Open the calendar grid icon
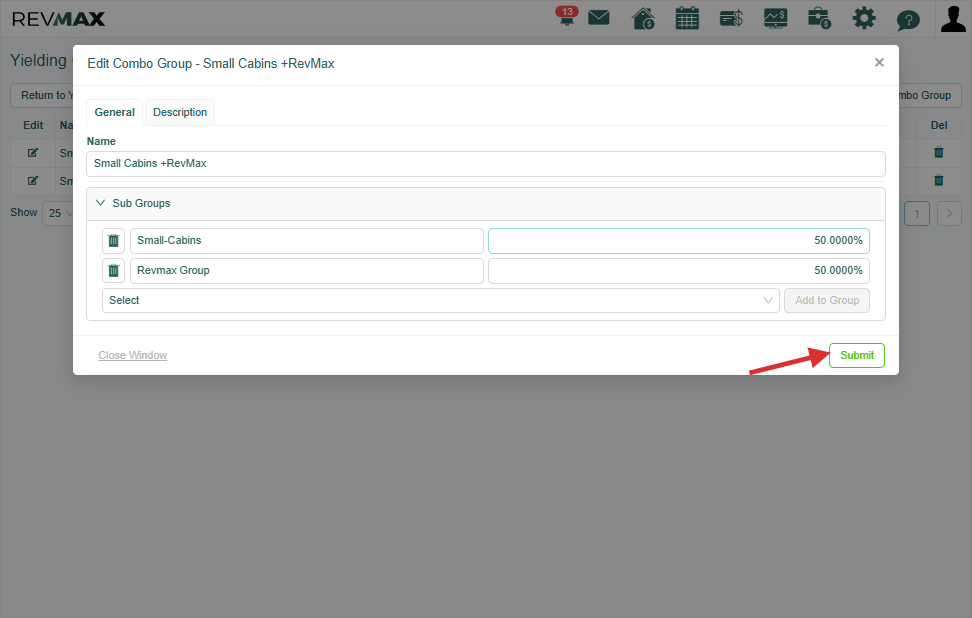The height and width of the screenshot is (618, 972). click(x=687, y=18)
